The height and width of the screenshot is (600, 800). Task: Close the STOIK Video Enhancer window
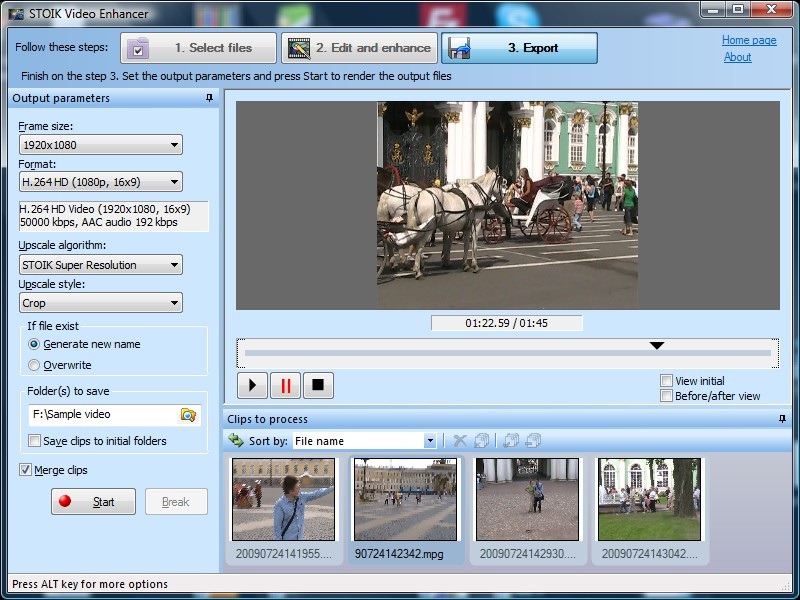pos(772,10)
